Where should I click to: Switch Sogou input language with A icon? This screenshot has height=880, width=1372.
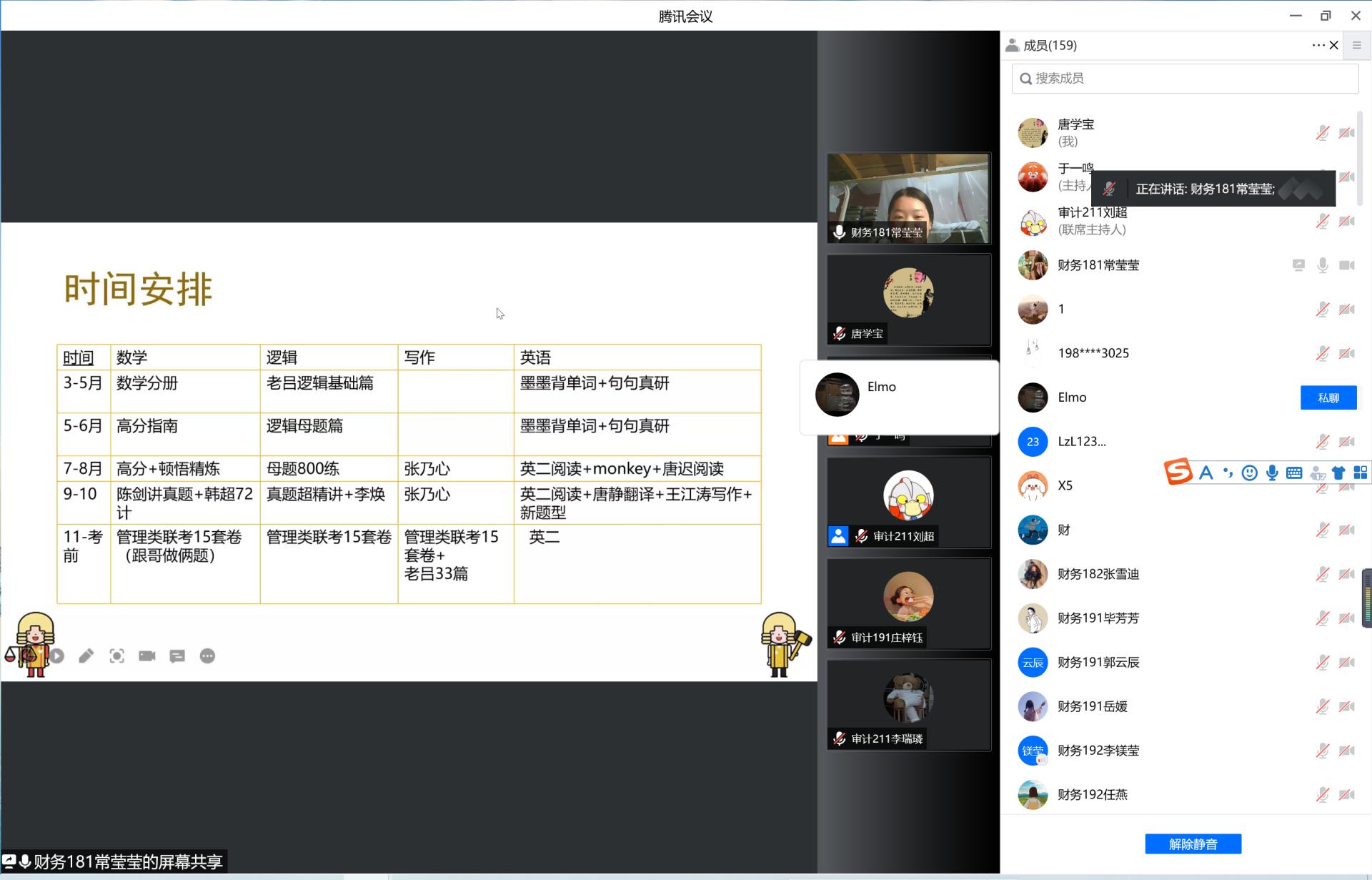coord(1206,473)
